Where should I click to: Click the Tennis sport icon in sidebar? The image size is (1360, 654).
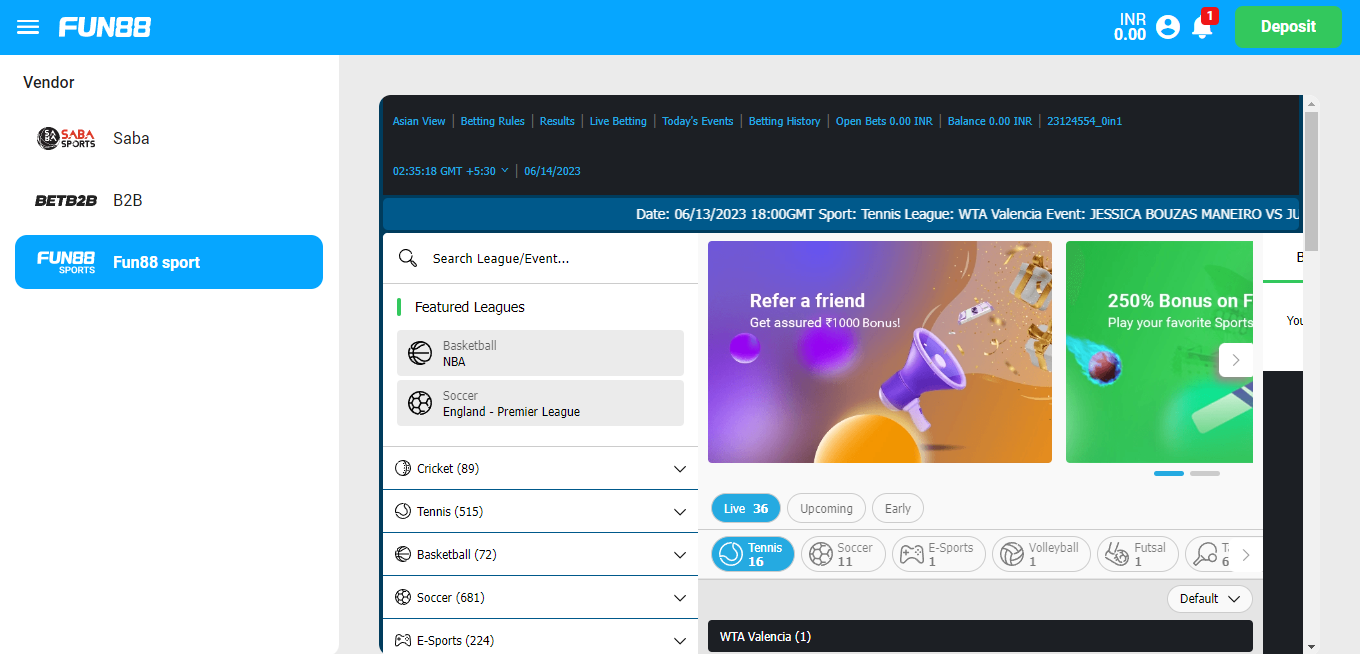[403, 511]
